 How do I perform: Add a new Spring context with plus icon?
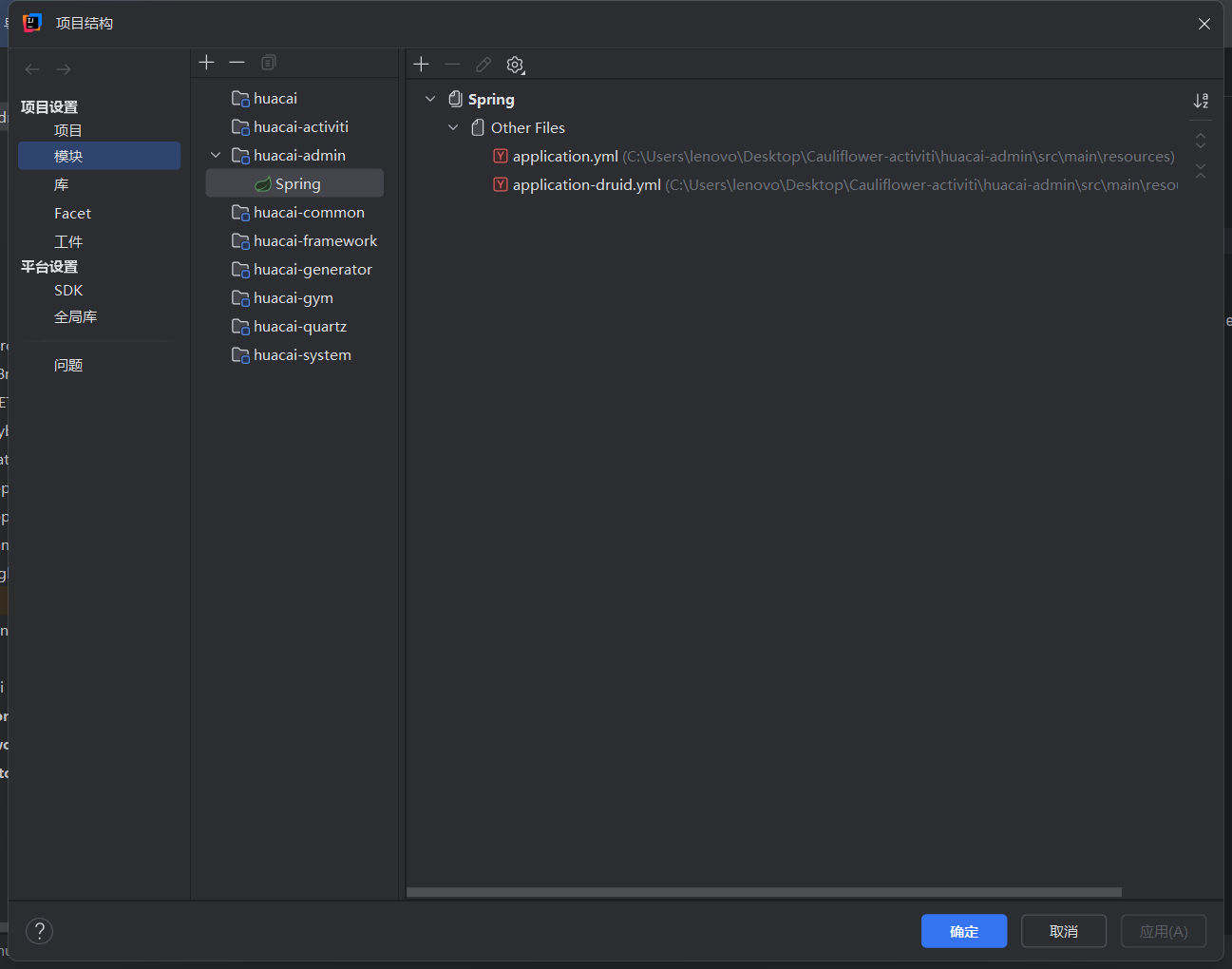(422, 64)
